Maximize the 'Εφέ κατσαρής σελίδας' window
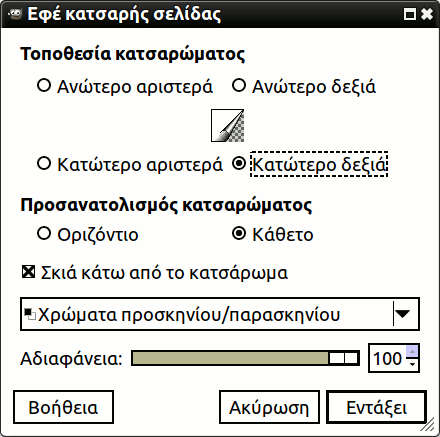 tap(410, 14)
